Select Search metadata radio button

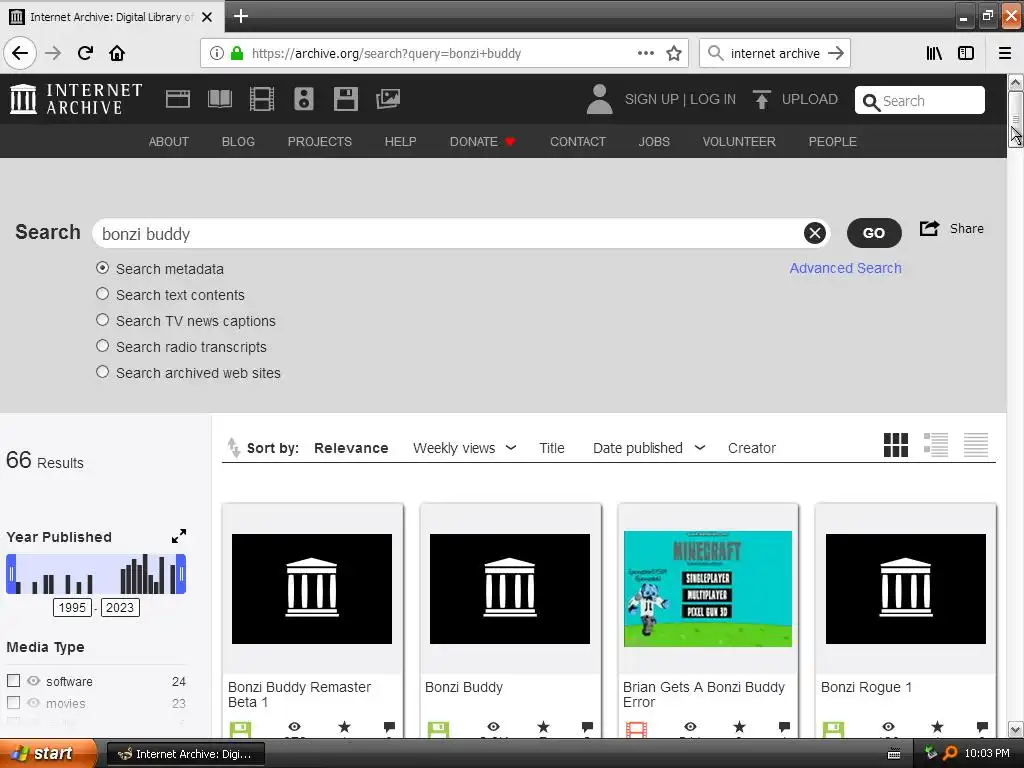tap(103, 268)
